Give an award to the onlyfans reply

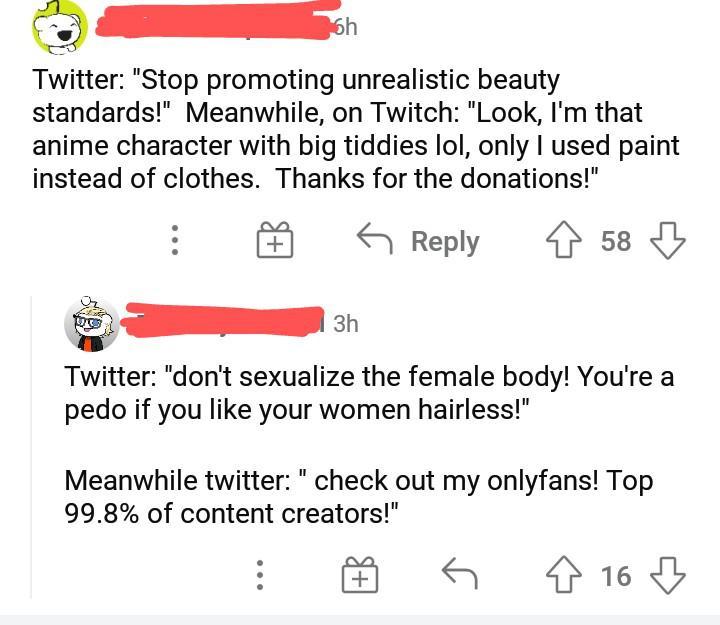[361, 575]
